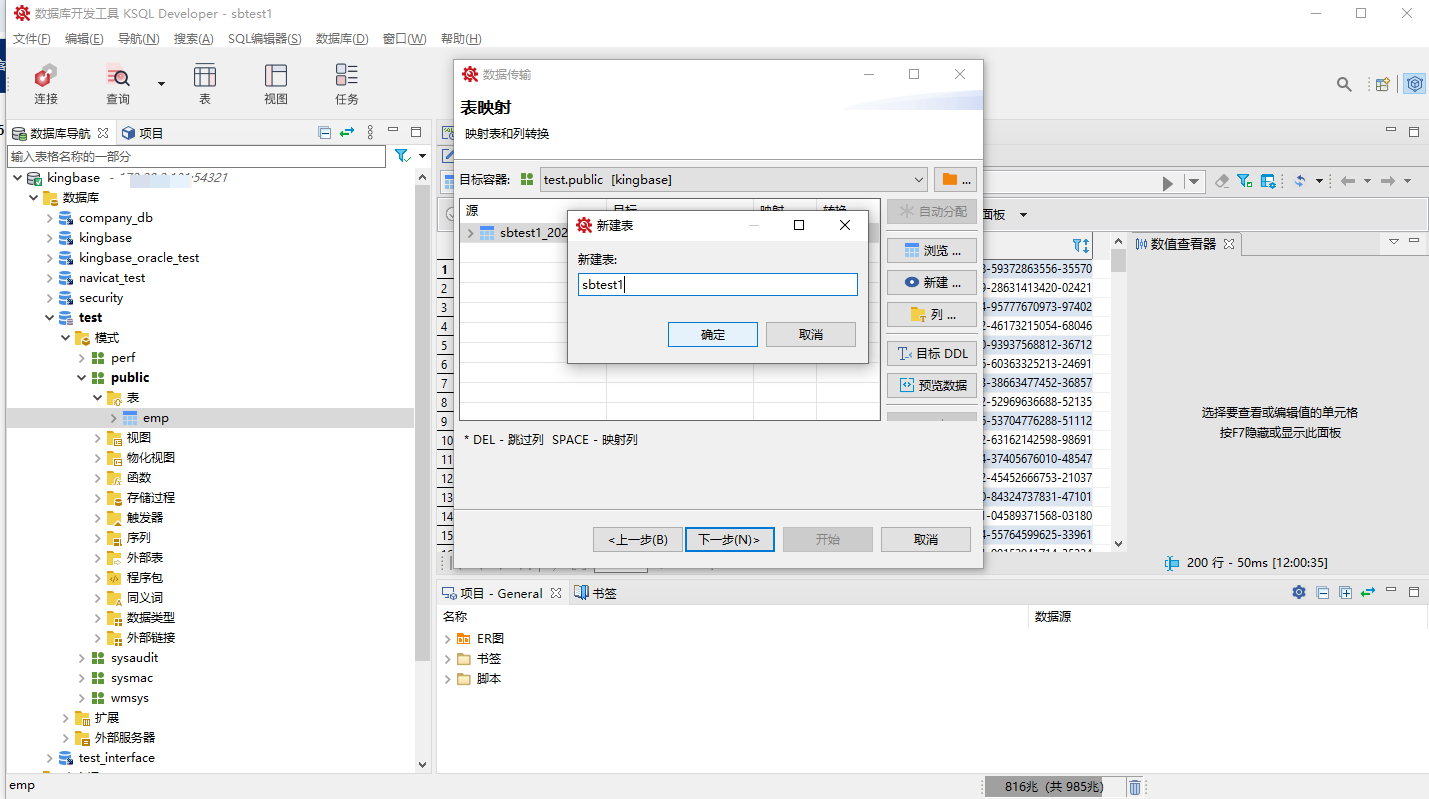This screenshot has height=799, width=1429.
Task: Open the navigator view menu dots icon
Action: pos(370,132)
